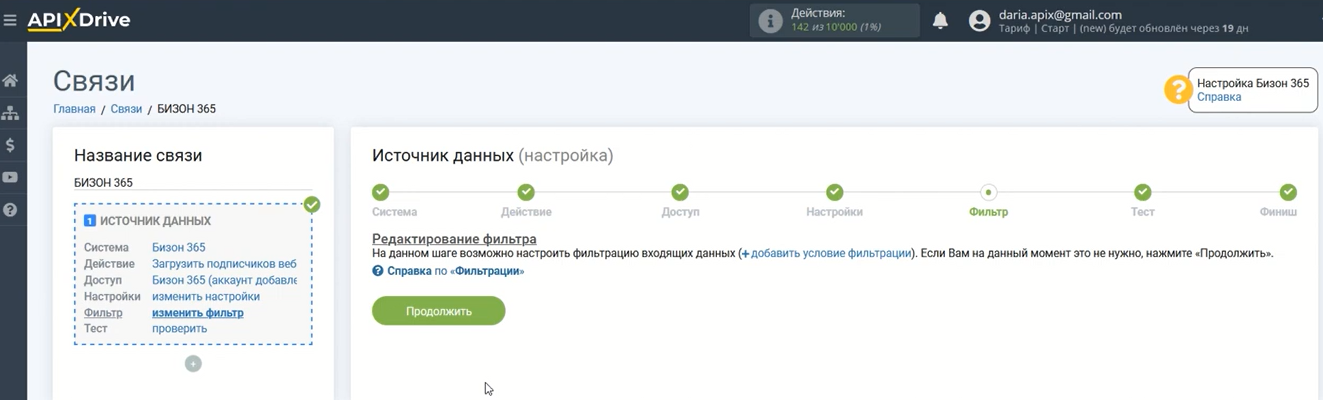
Task: Click the daria.apix@gmail.com account email
Action: (1060, 15)
